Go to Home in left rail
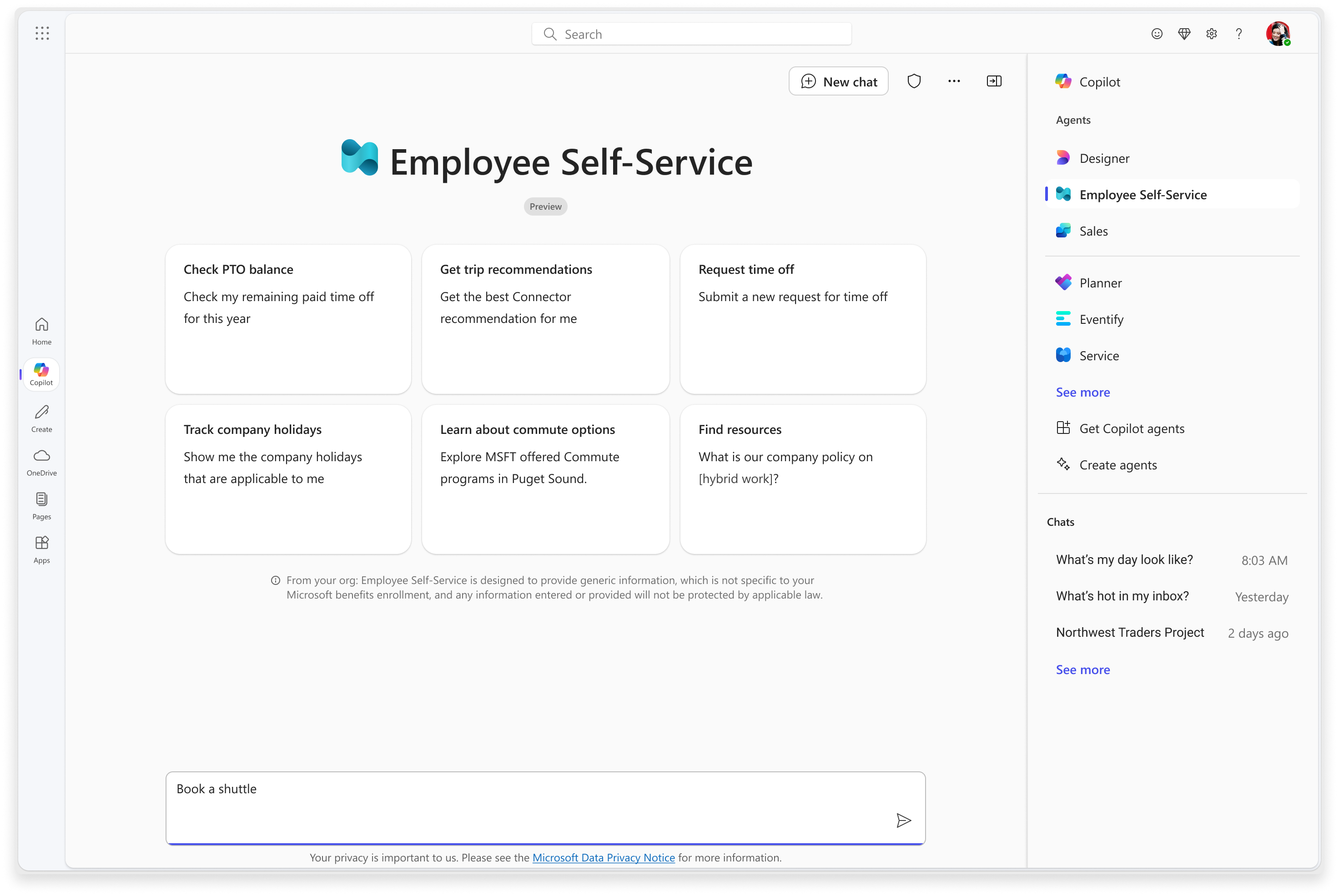This screenshot has width=1339, height=896. pos(42,332)
